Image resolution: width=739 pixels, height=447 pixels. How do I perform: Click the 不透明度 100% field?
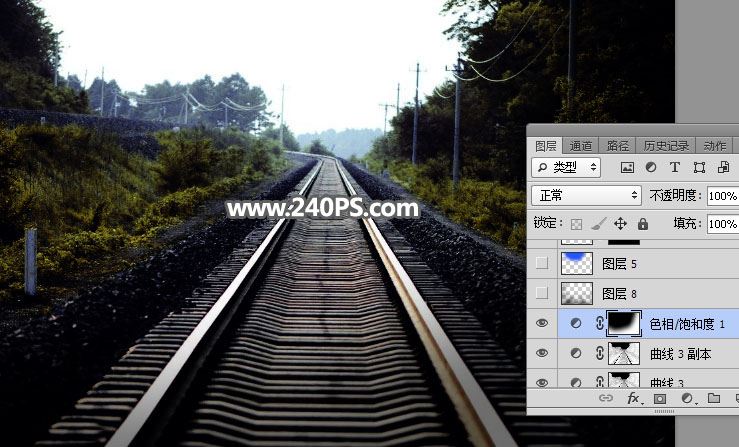[x=723, y=195]
